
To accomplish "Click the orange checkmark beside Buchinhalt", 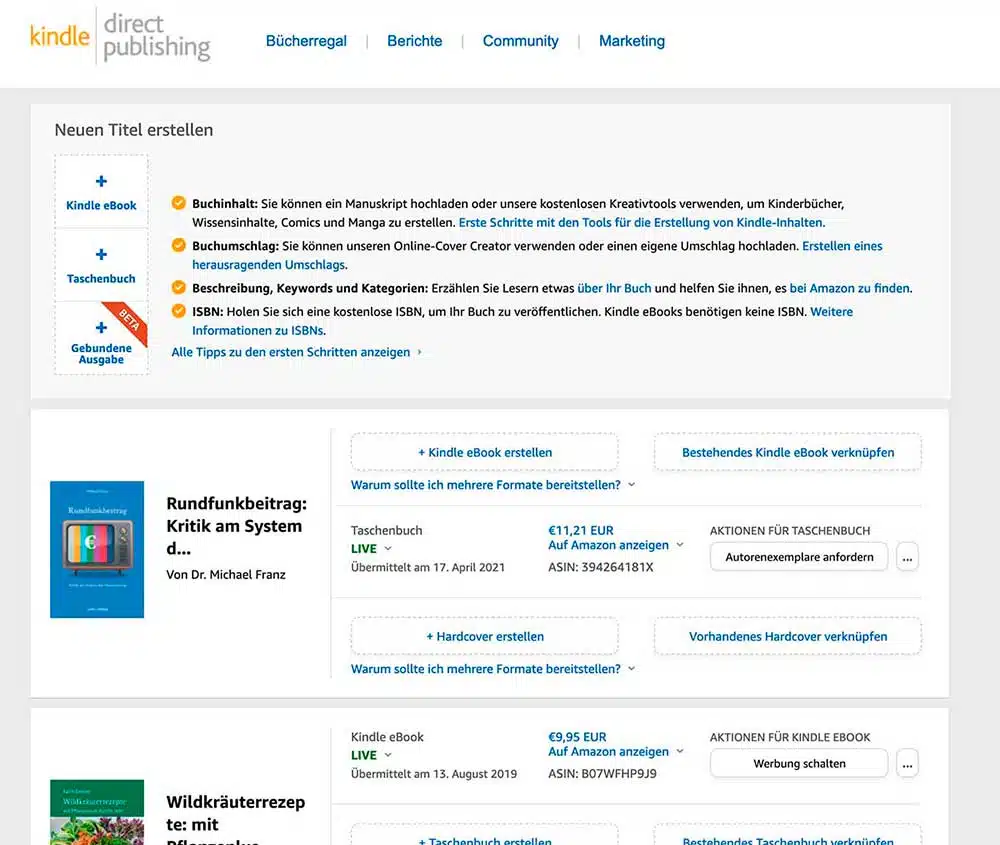I will (x=179, y=203).
